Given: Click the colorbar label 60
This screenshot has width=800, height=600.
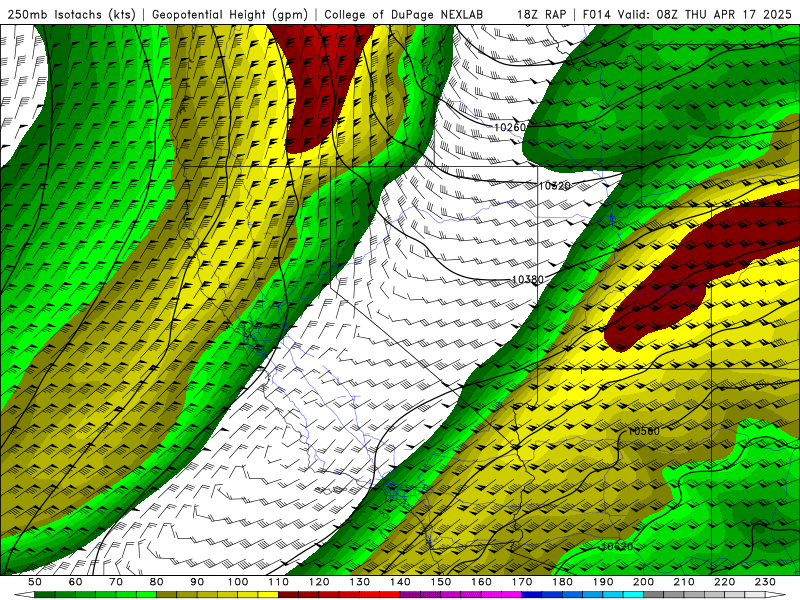Looking at the screenshot, I should [76, 582].
